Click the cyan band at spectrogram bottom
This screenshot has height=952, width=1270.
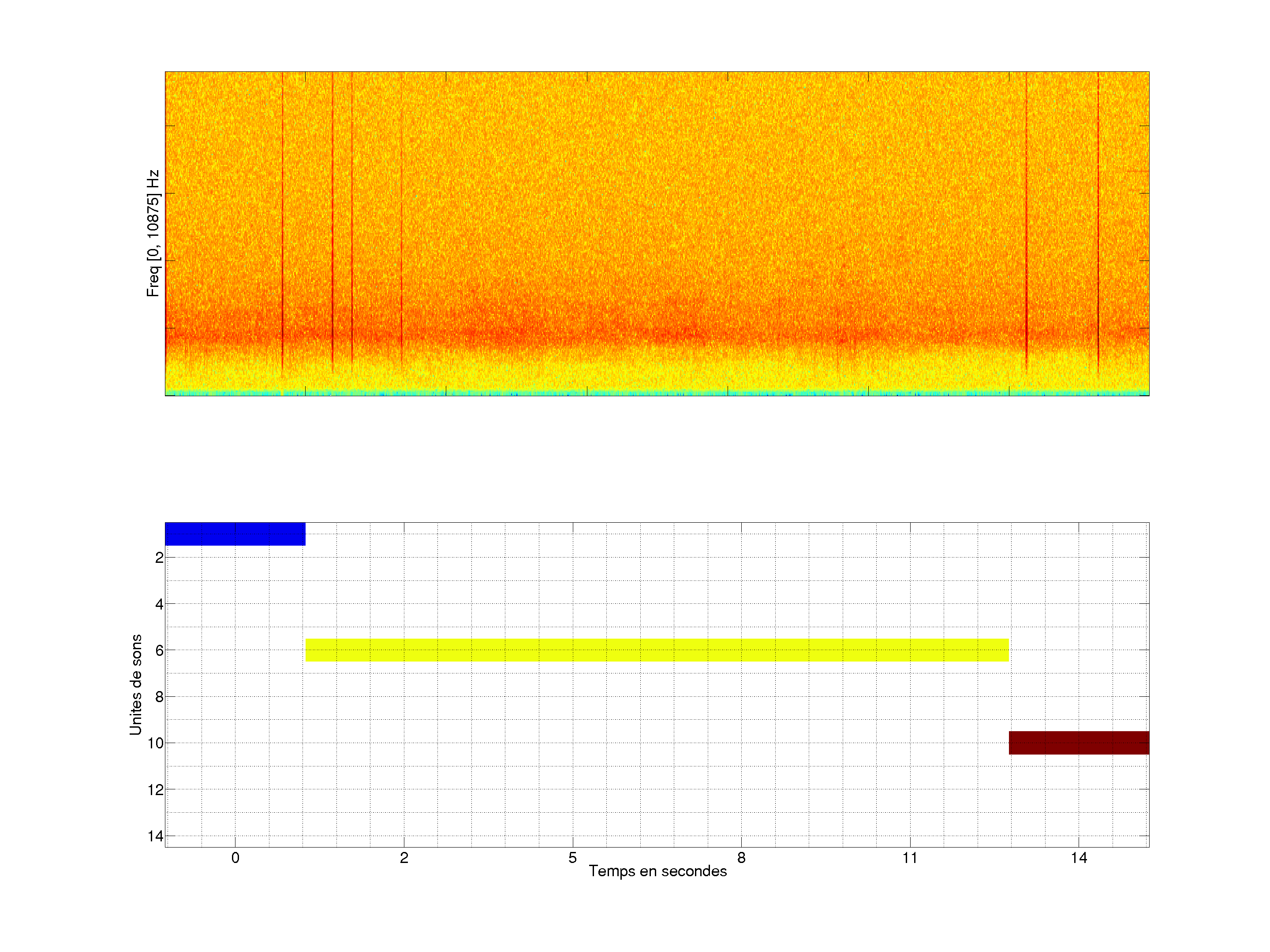coord(657,393)
